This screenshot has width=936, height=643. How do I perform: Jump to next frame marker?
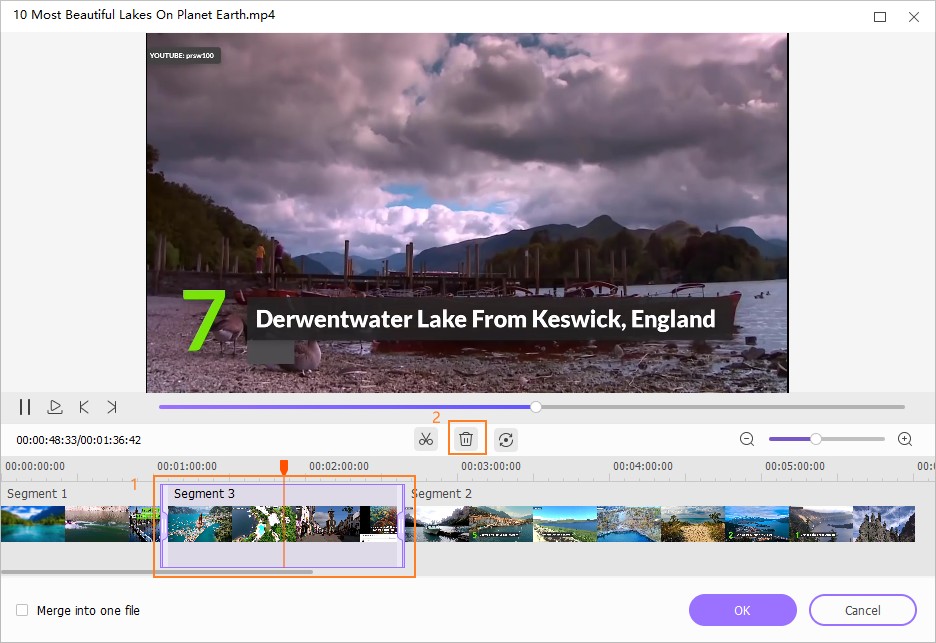point(112,407)
